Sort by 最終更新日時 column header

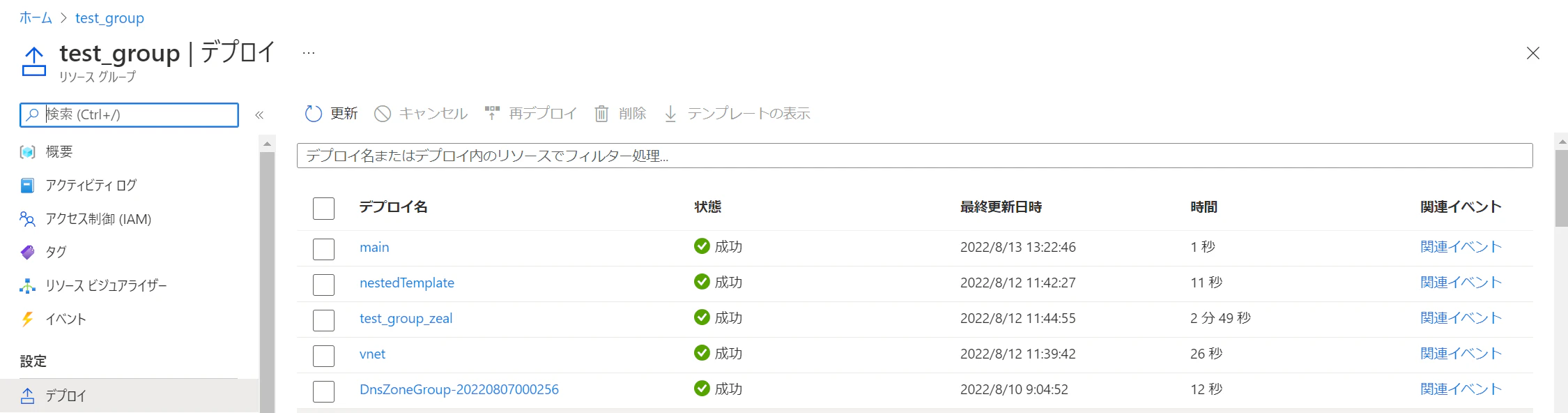pos(1001,207)
